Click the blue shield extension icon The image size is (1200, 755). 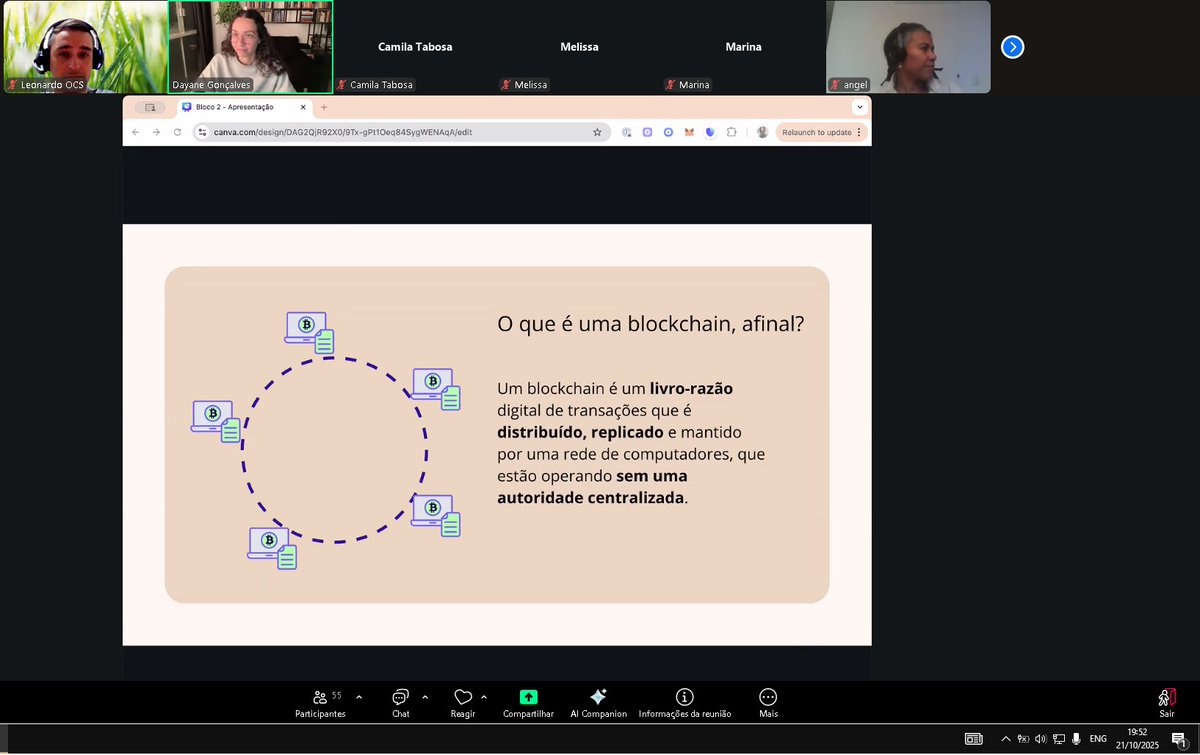pos(710,131)
